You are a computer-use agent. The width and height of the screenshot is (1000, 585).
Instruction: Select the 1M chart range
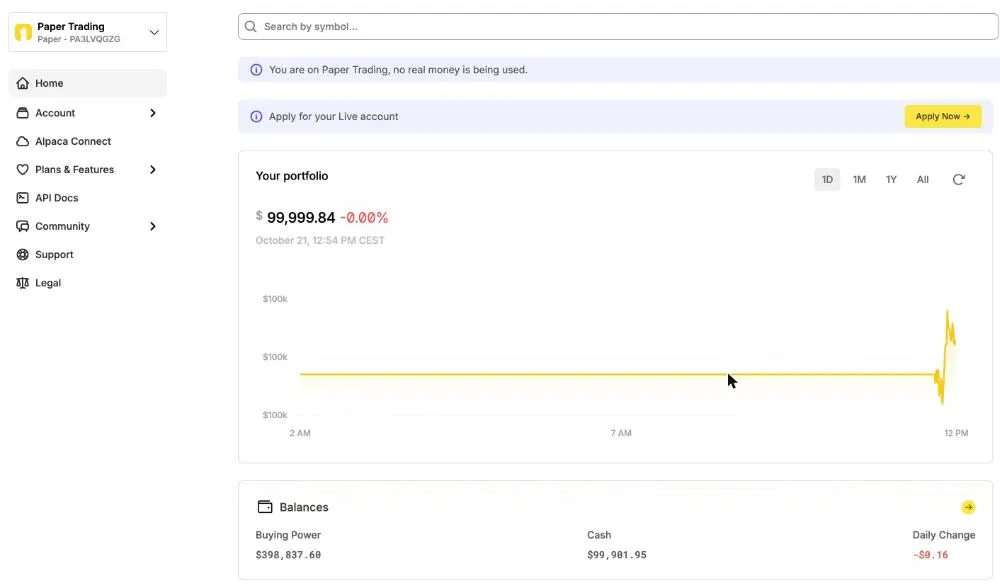(859, 179)
